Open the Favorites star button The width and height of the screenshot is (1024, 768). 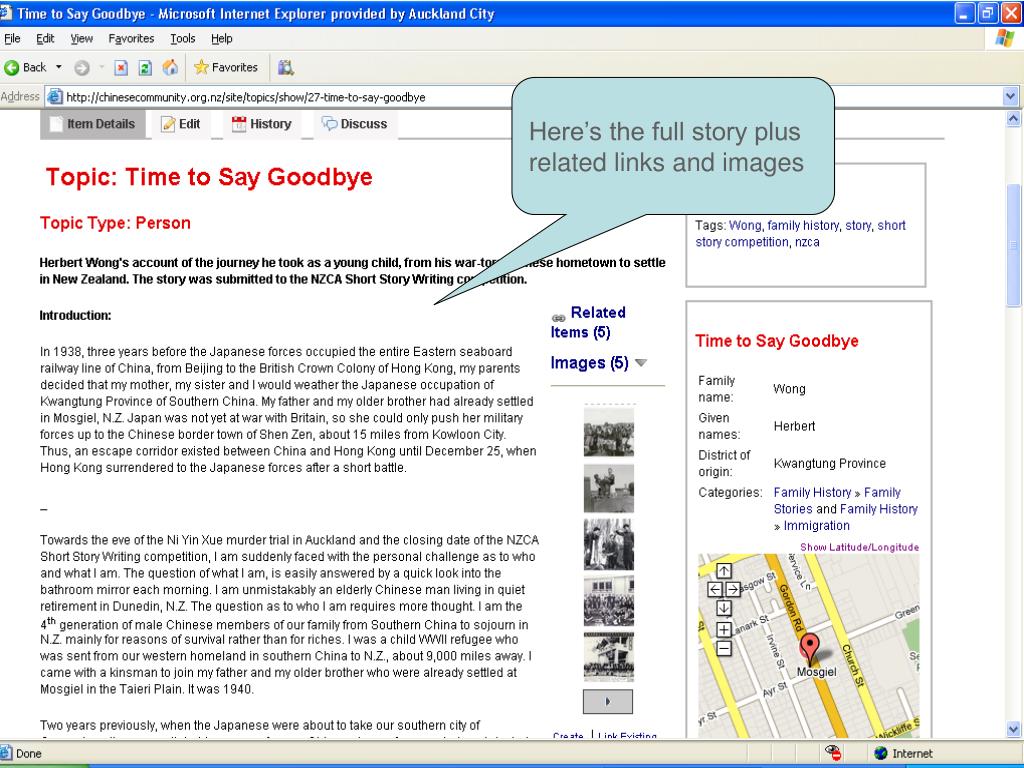pyautogui.click(x=226, y=67)
